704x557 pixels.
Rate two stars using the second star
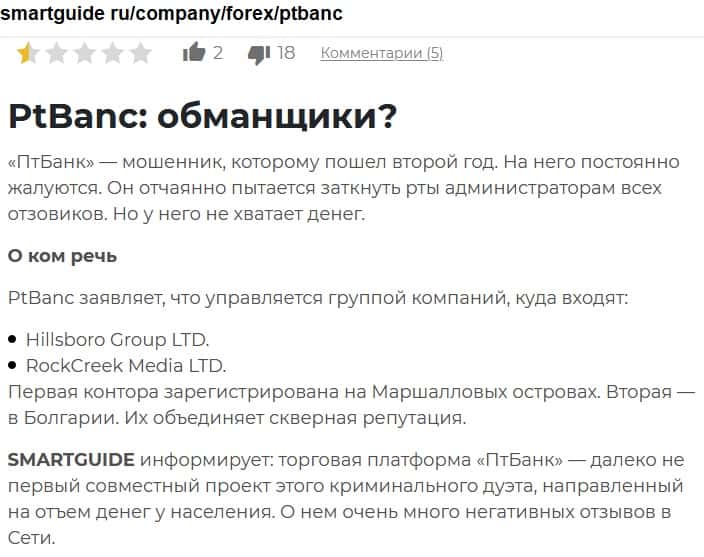(x=55, y=53)
